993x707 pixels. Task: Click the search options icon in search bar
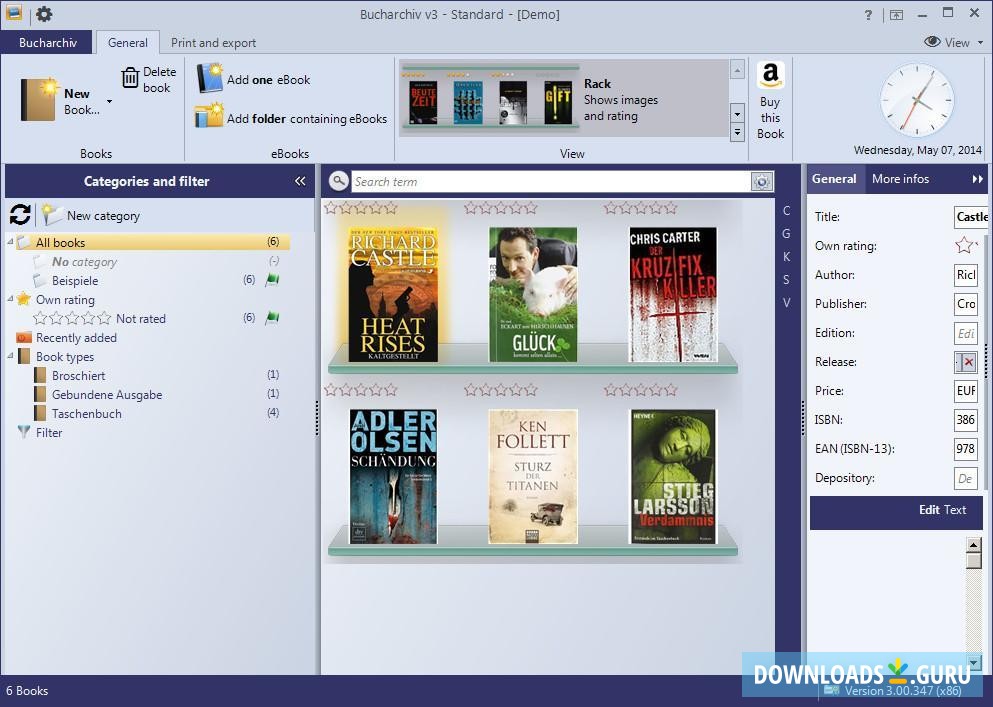pyautogui.click(x=762, y=181)
